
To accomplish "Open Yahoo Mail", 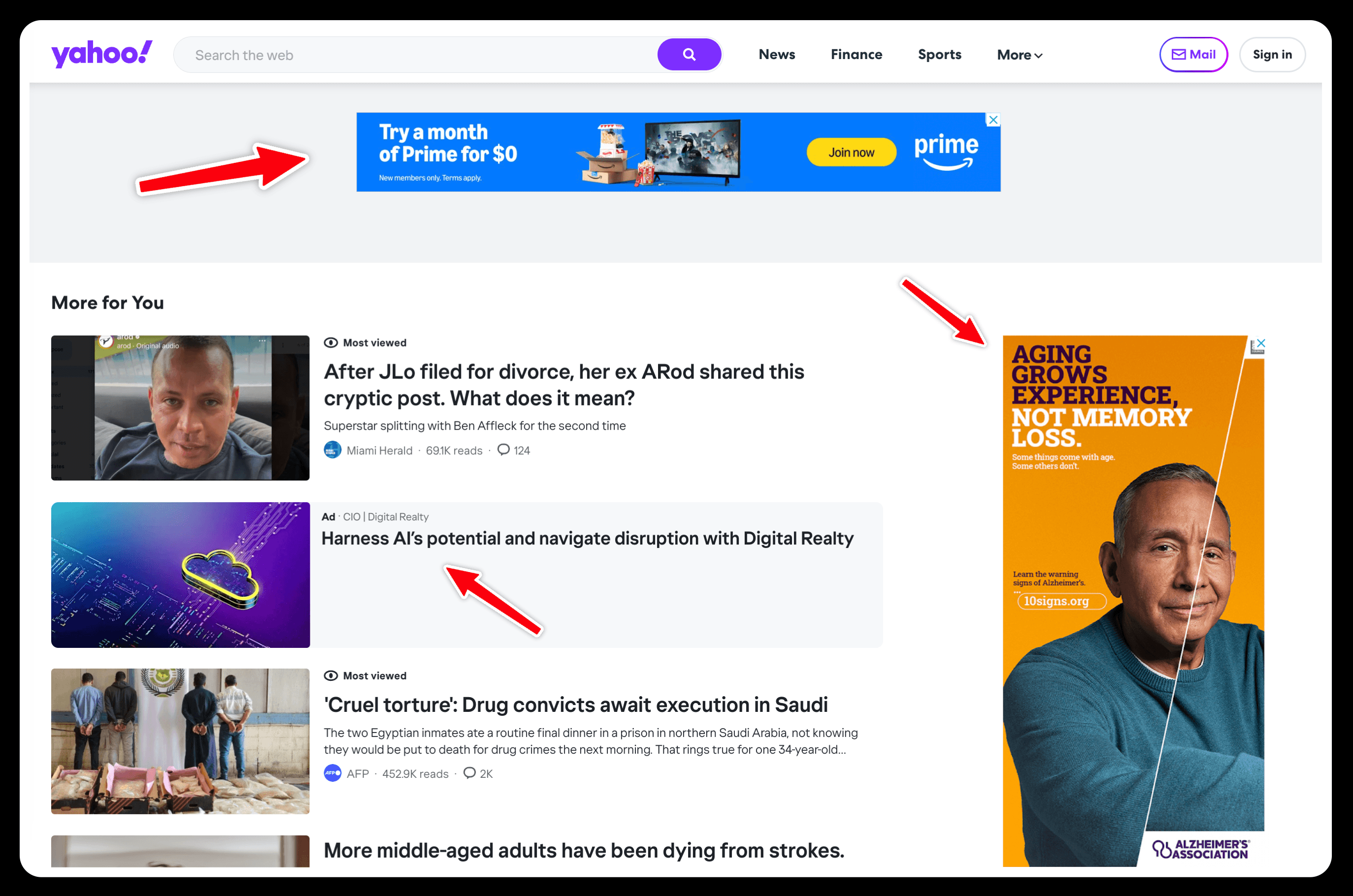I will pos(1193,55).
